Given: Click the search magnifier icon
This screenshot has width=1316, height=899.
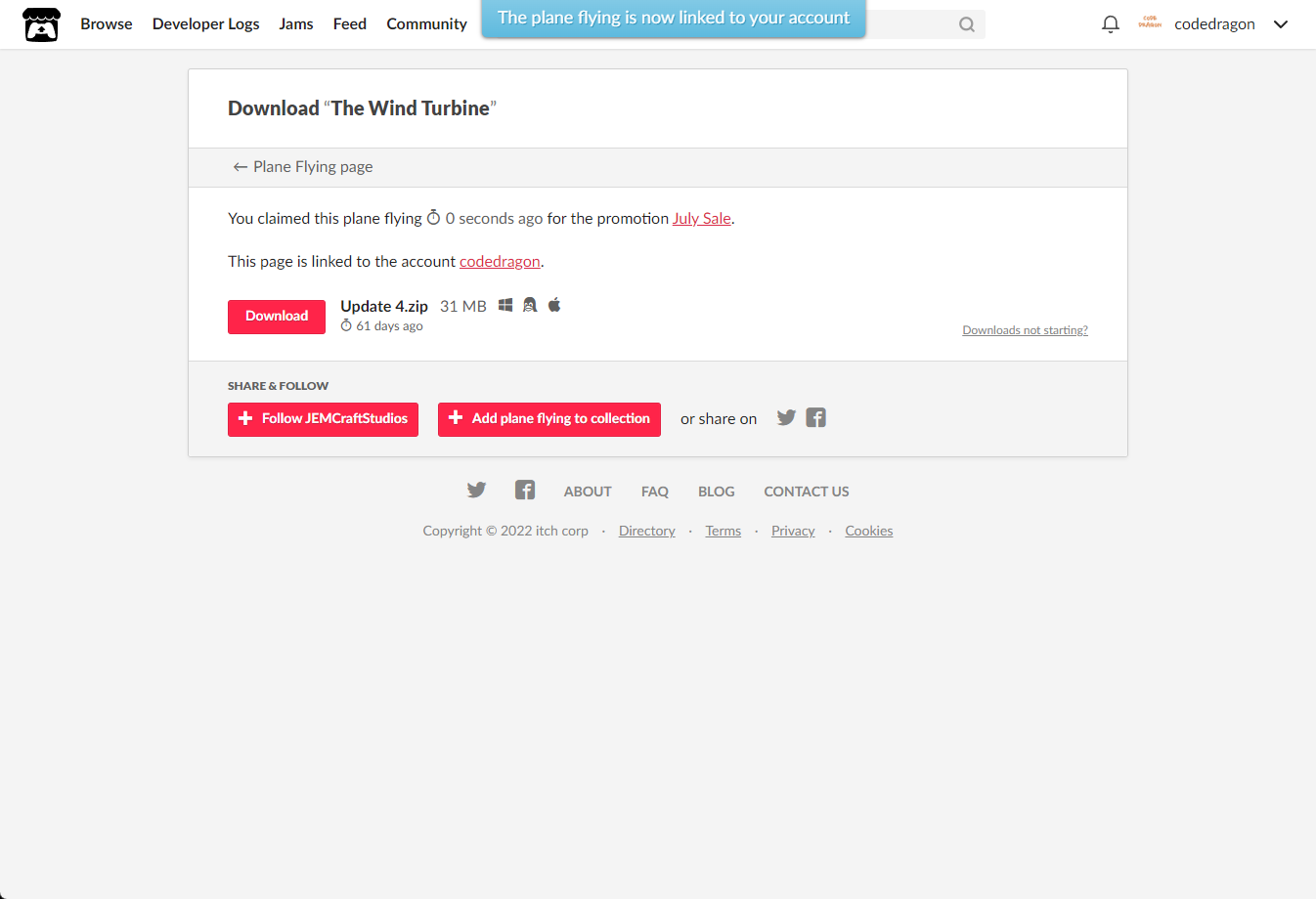Looking at the screenshot, I should [x=967, y=24].
